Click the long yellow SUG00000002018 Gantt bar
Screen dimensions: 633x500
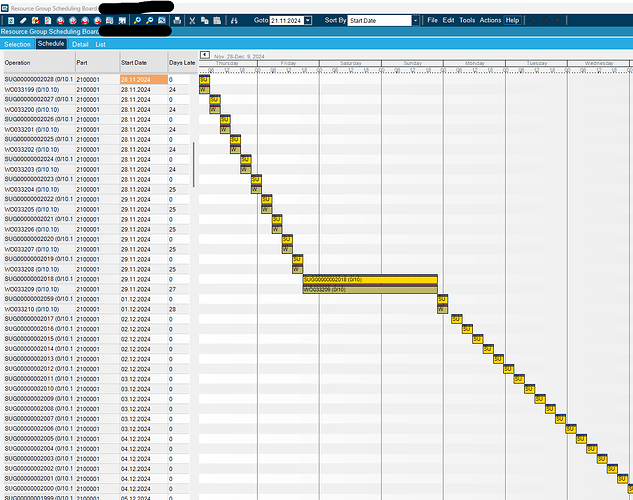click(x=370, y=279)
